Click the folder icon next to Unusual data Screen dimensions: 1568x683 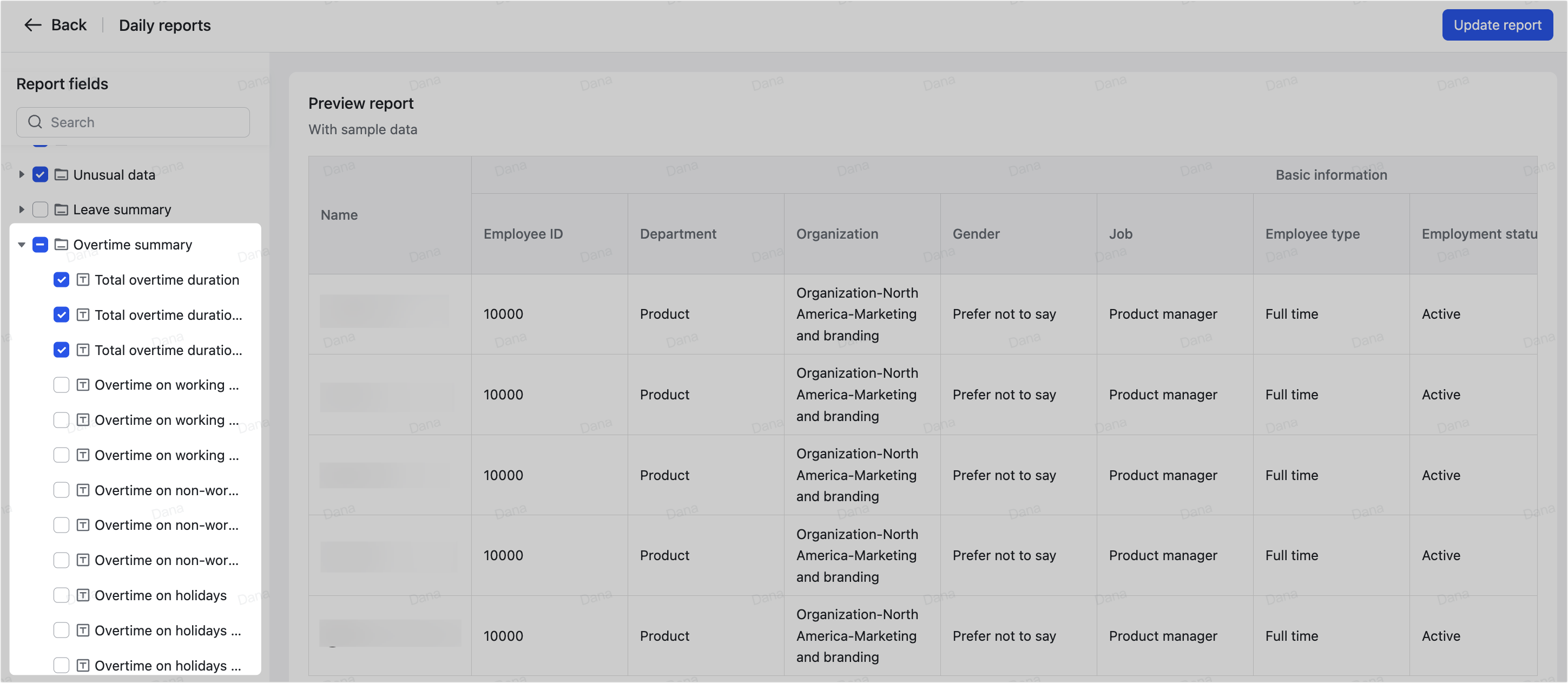pos(62,175)
